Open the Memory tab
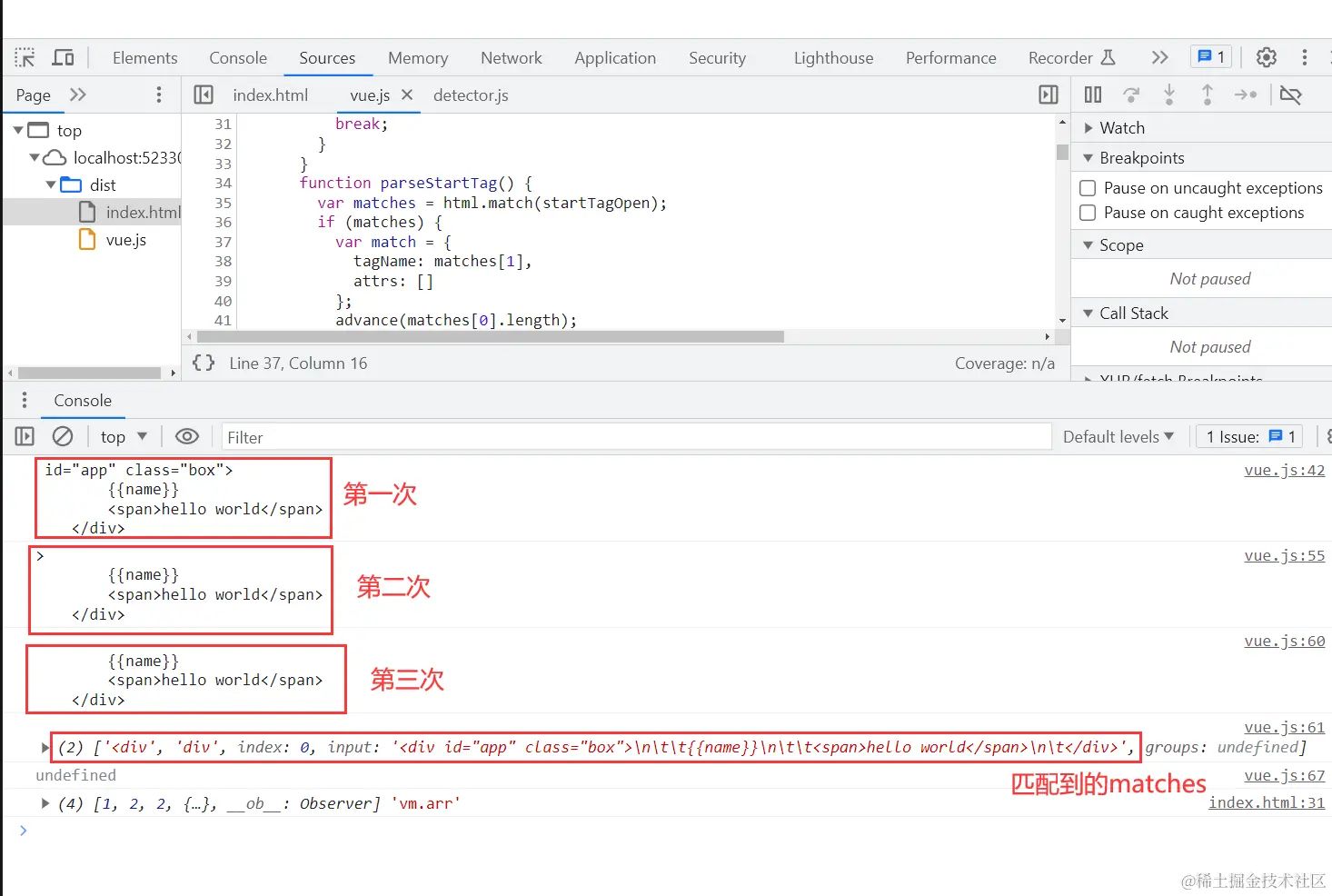This screenshot has width=1332, height=896. pos(418,57)
